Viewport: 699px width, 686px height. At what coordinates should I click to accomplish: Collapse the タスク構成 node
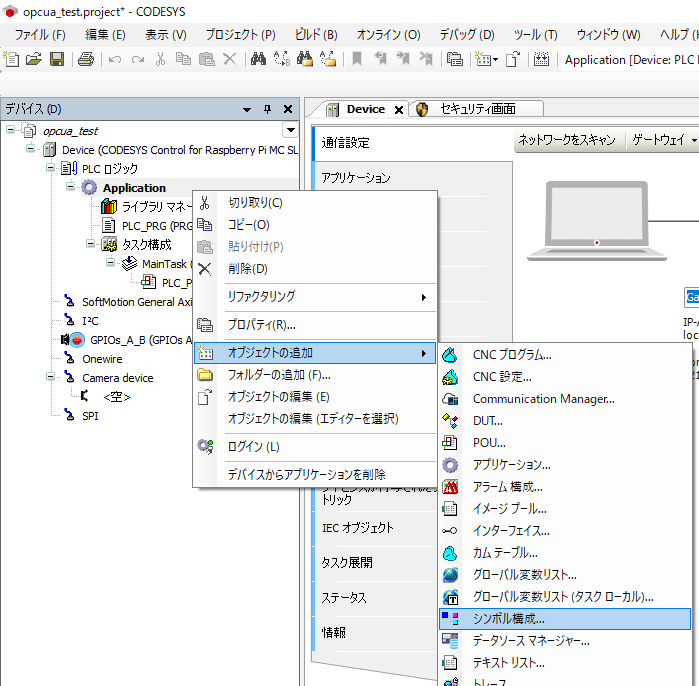(90, 244)
